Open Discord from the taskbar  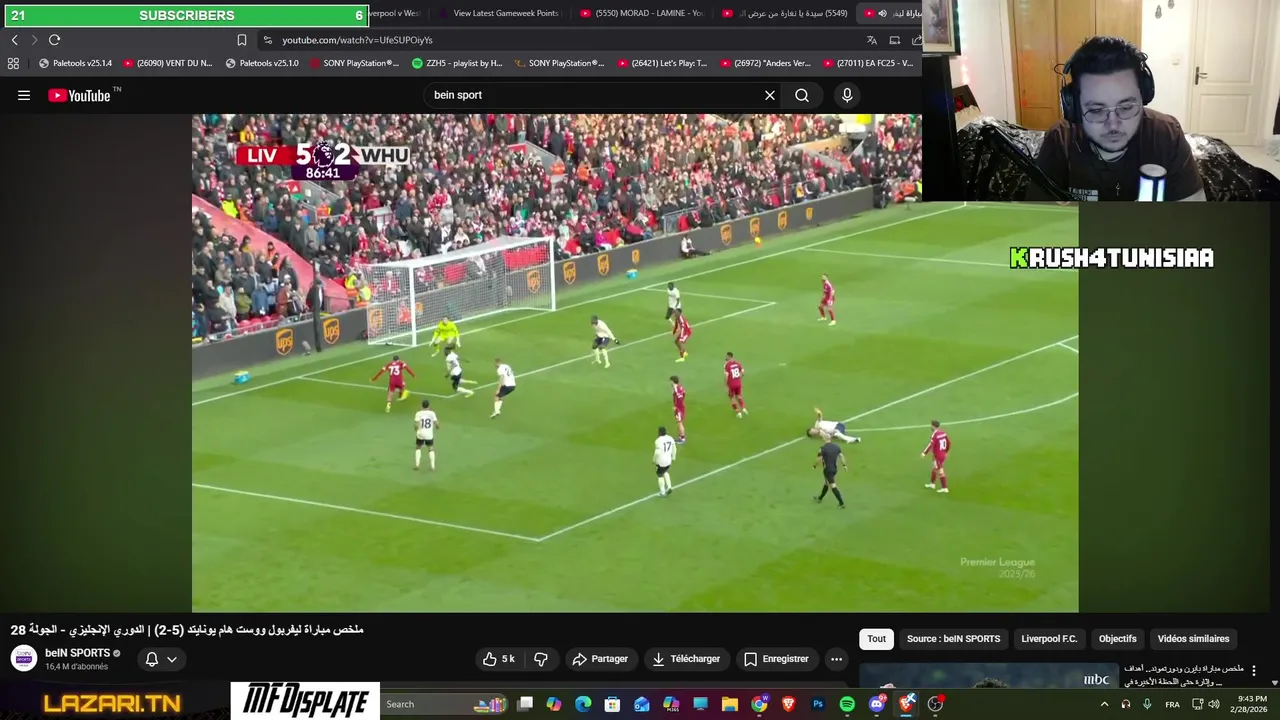877,704
